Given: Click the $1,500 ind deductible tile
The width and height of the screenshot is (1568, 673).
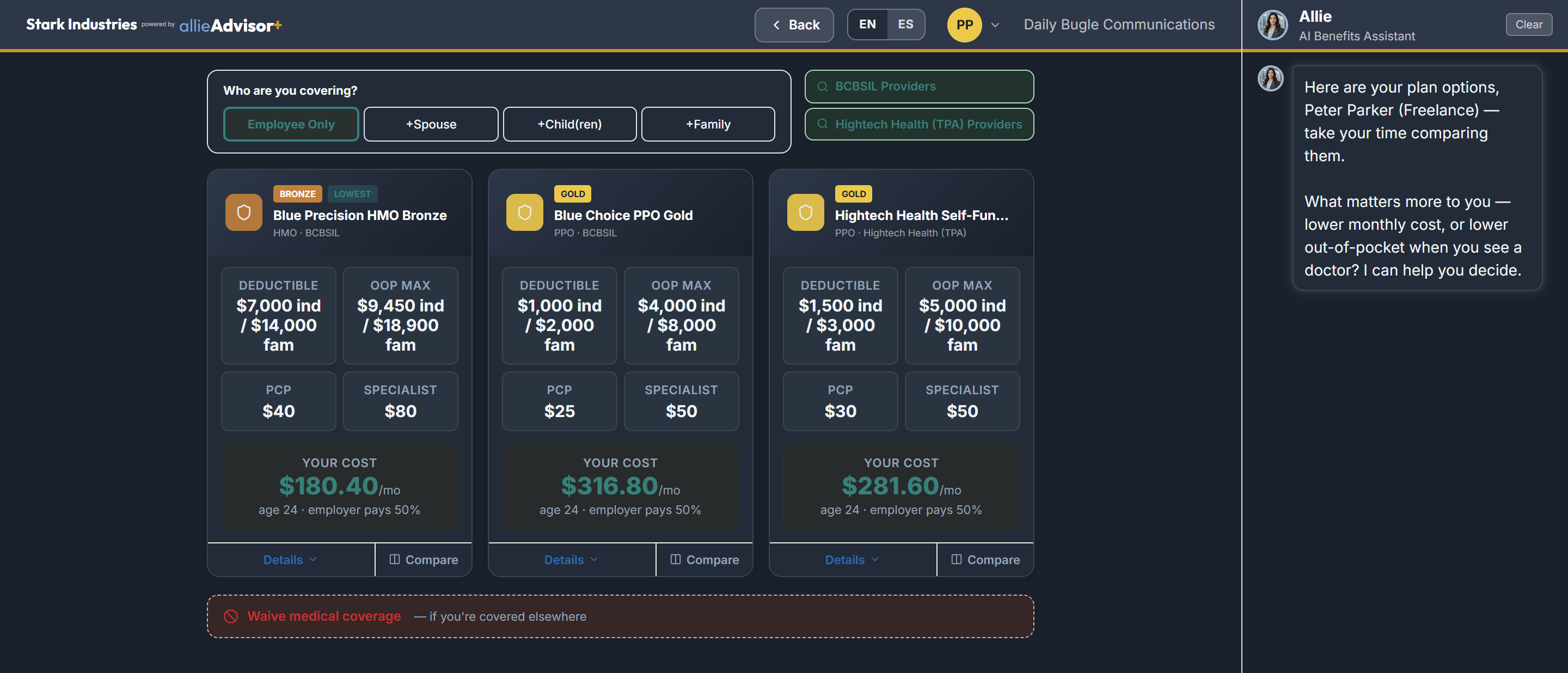Looking at the screenshot, I should 840,316.
